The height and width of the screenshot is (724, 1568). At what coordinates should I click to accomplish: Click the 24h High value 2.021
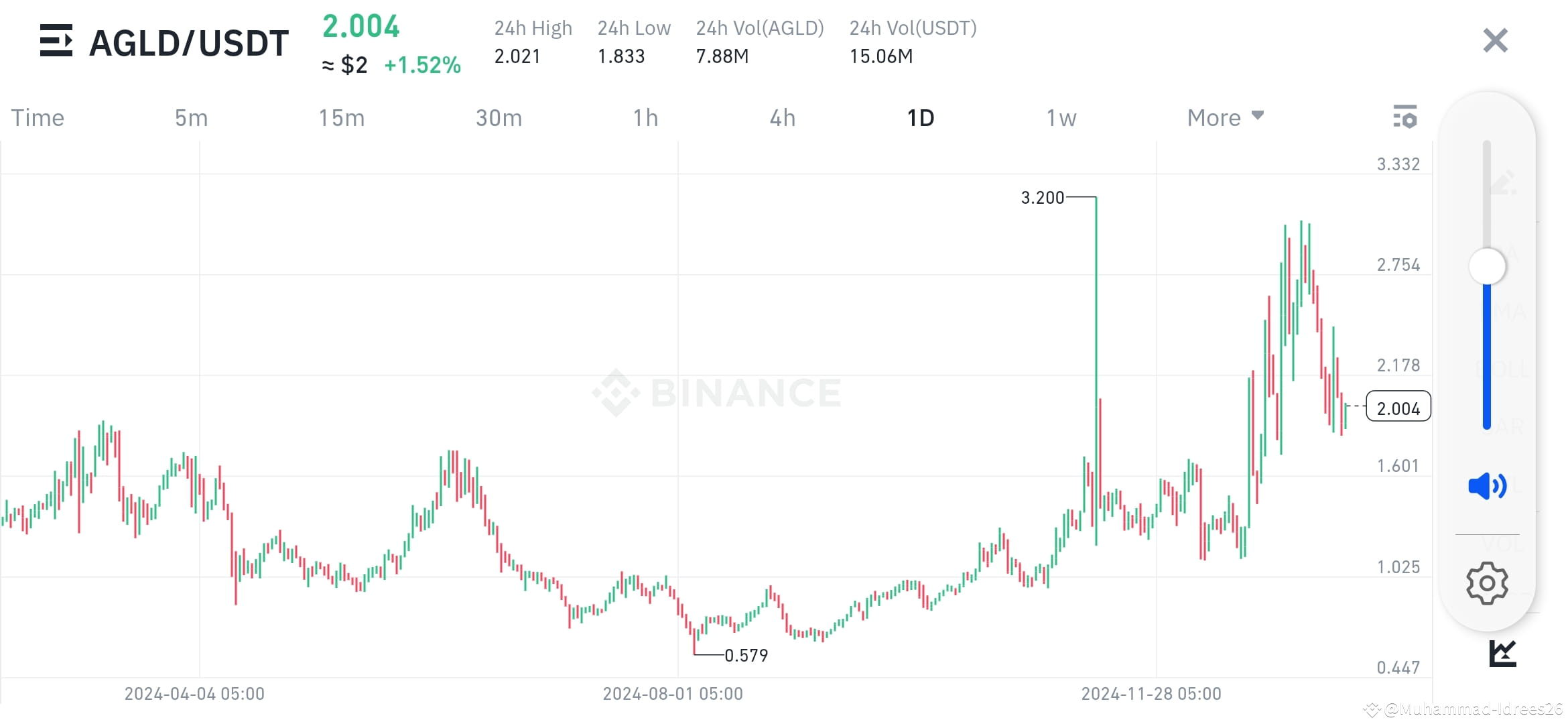coord(518,56)
